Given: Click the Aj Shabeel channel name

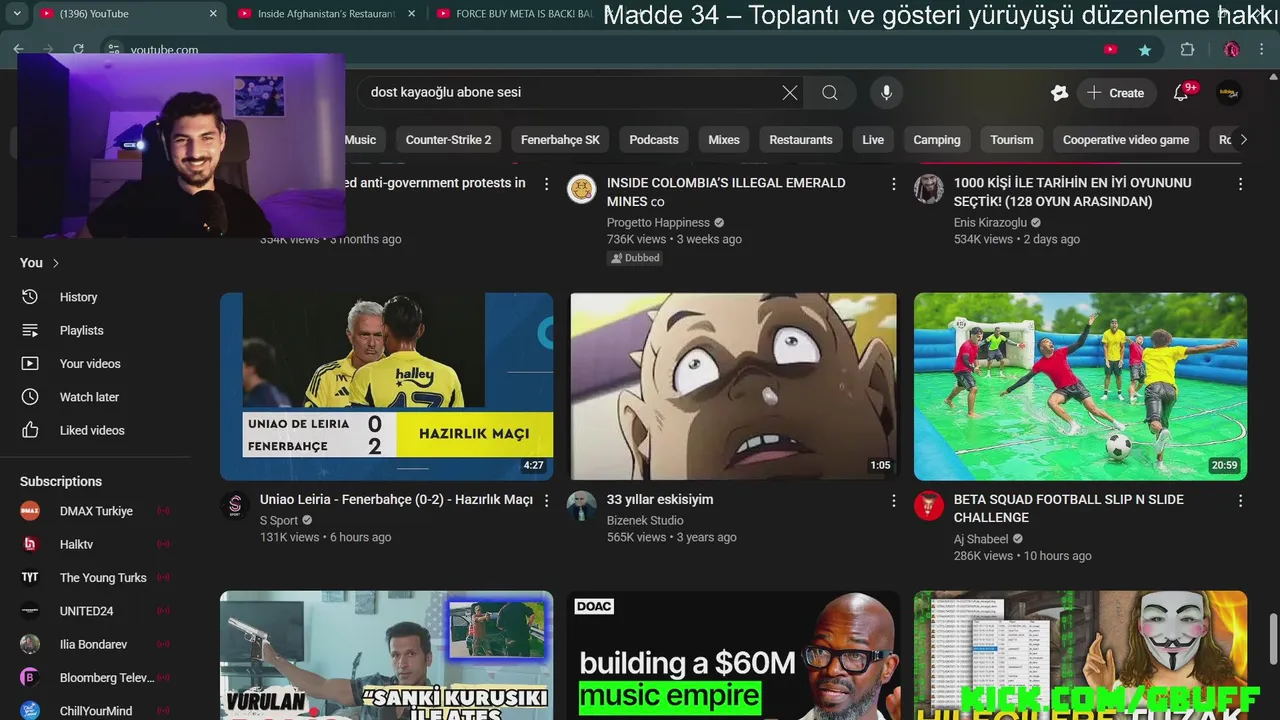Looking at the screenshot, I should pos(981,539).
